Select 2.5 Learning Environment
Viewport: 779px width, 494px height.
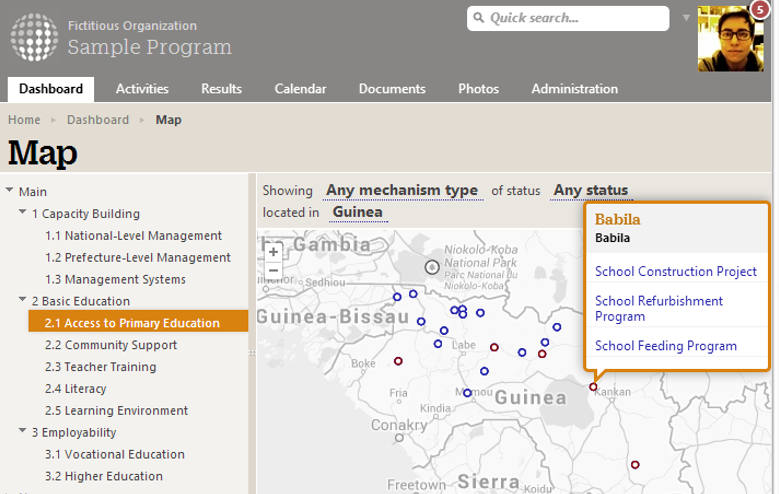coord(116,411)
